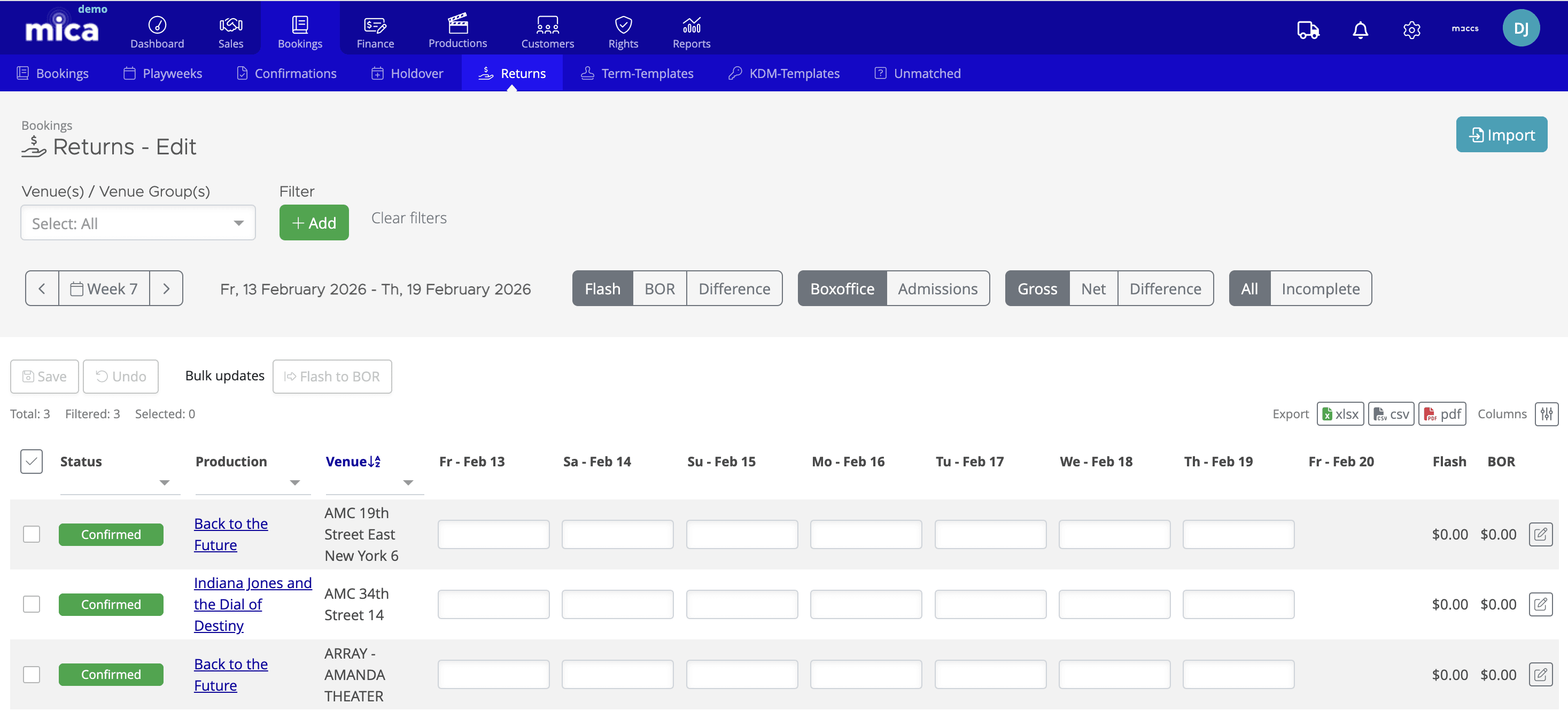Open the Production column filter dropdown
The width and height of the screenshot is (1568, 719).
(x=294, y=482)
